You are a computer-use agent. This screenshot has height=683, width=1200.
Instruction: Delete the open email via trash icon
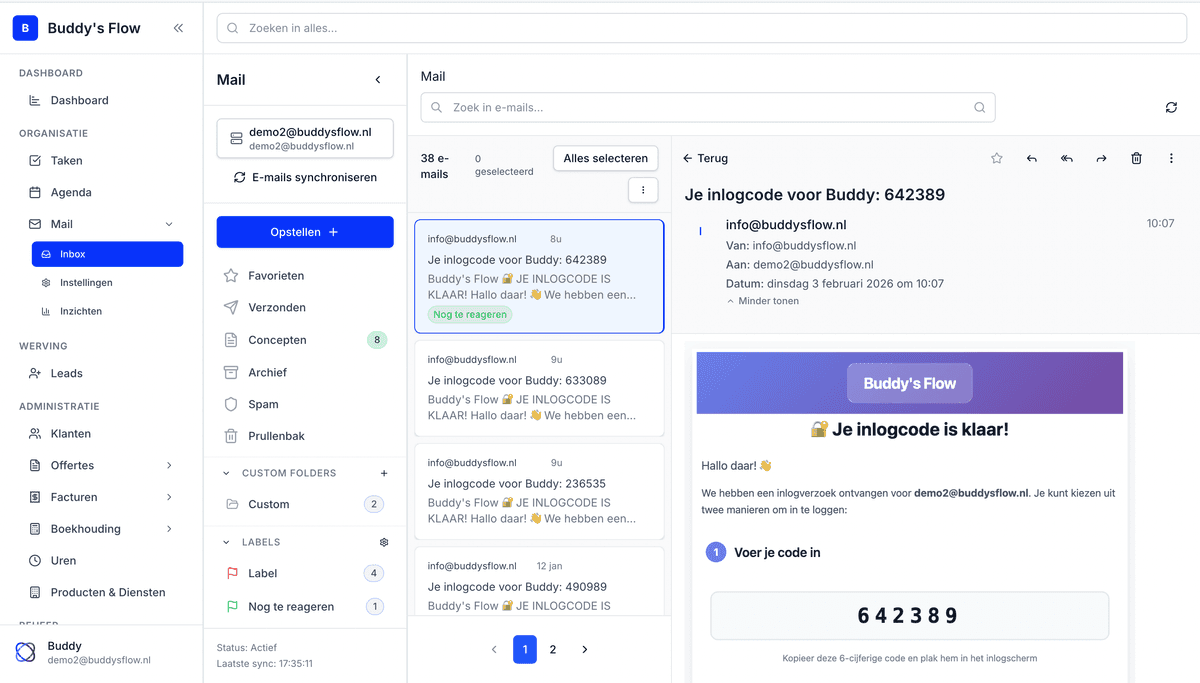(1136, 158)
